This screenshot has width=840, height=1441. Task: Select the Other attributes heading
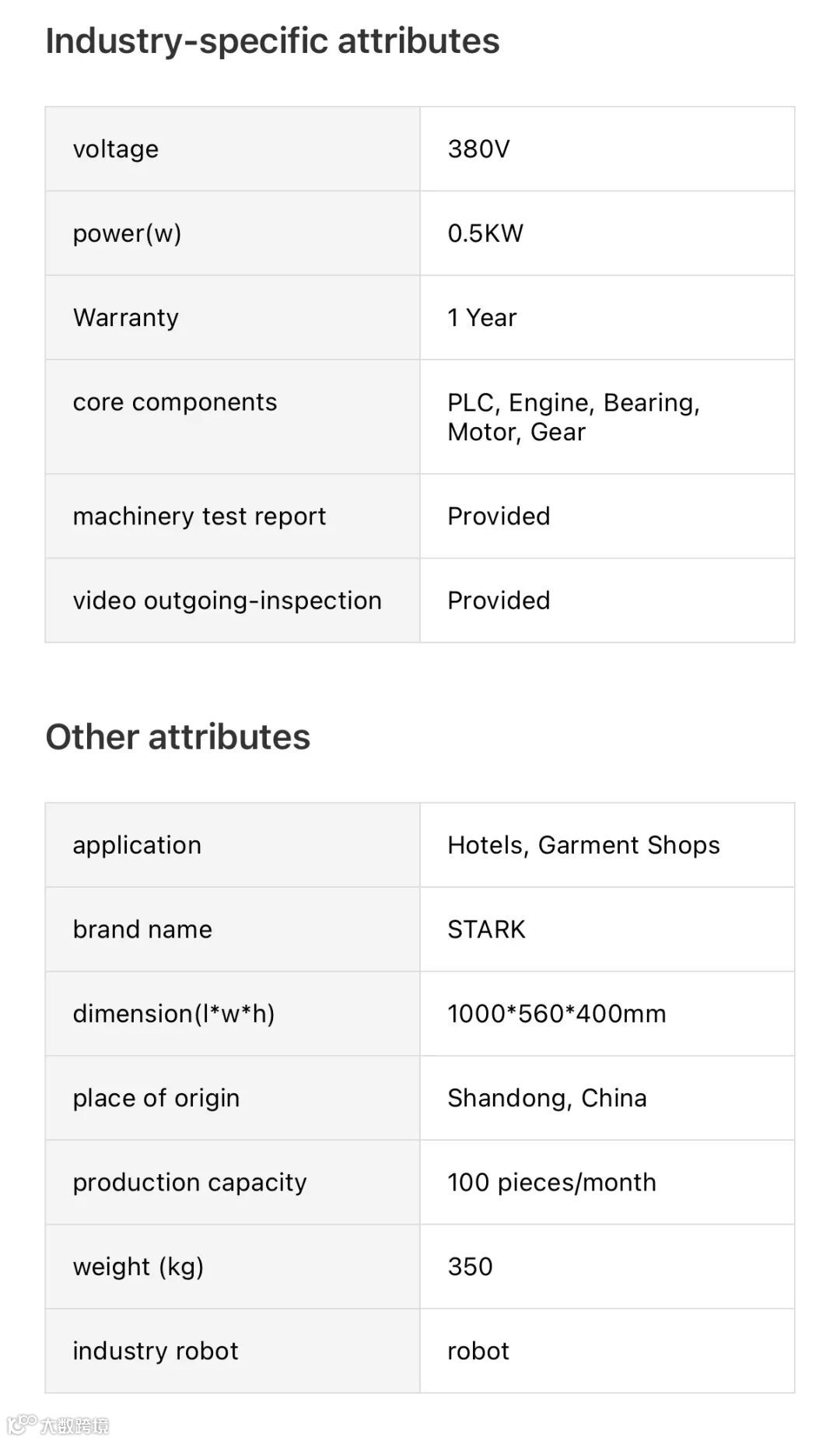(177, 737)
